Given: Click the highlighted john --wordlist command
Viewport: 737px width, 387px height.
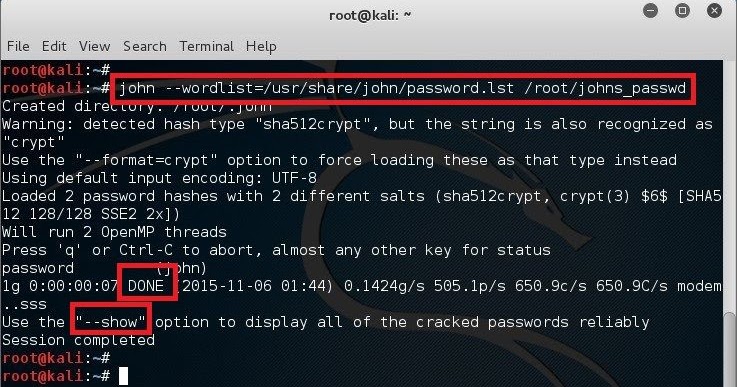Looking at the screenshot, I should (x=402, y=88).
